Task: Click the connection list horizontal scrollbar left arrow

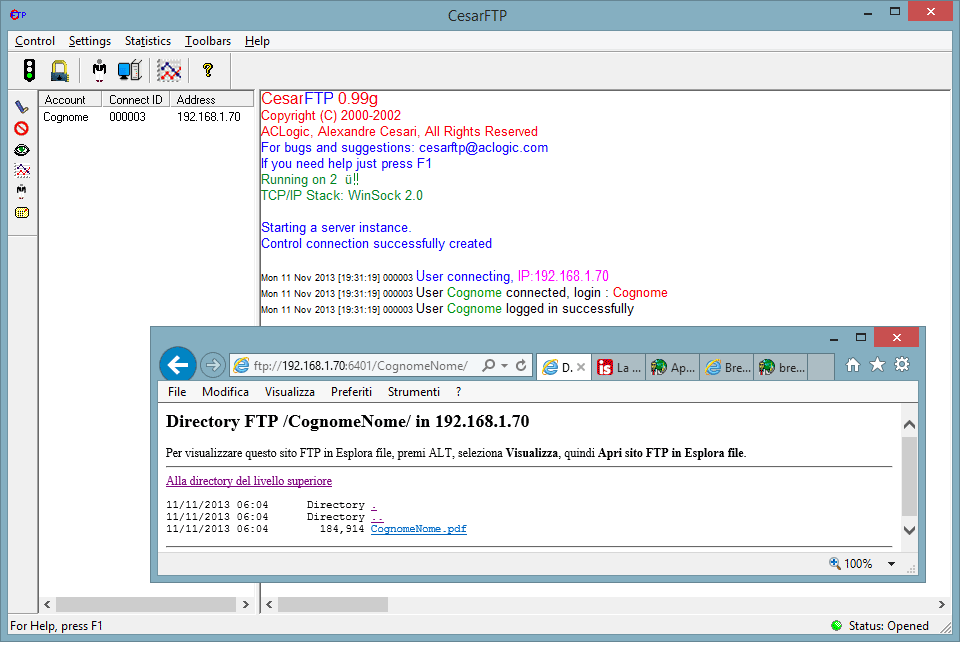Action: 47,604
